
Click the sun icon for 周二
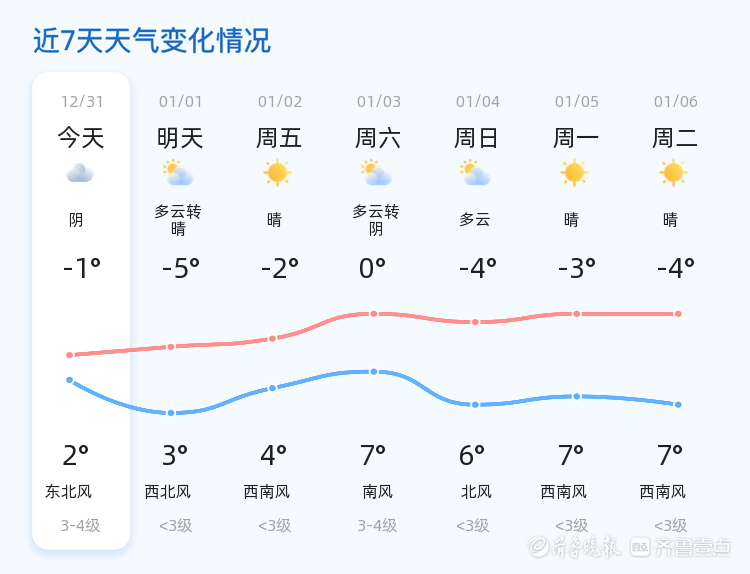coord(673,173)
